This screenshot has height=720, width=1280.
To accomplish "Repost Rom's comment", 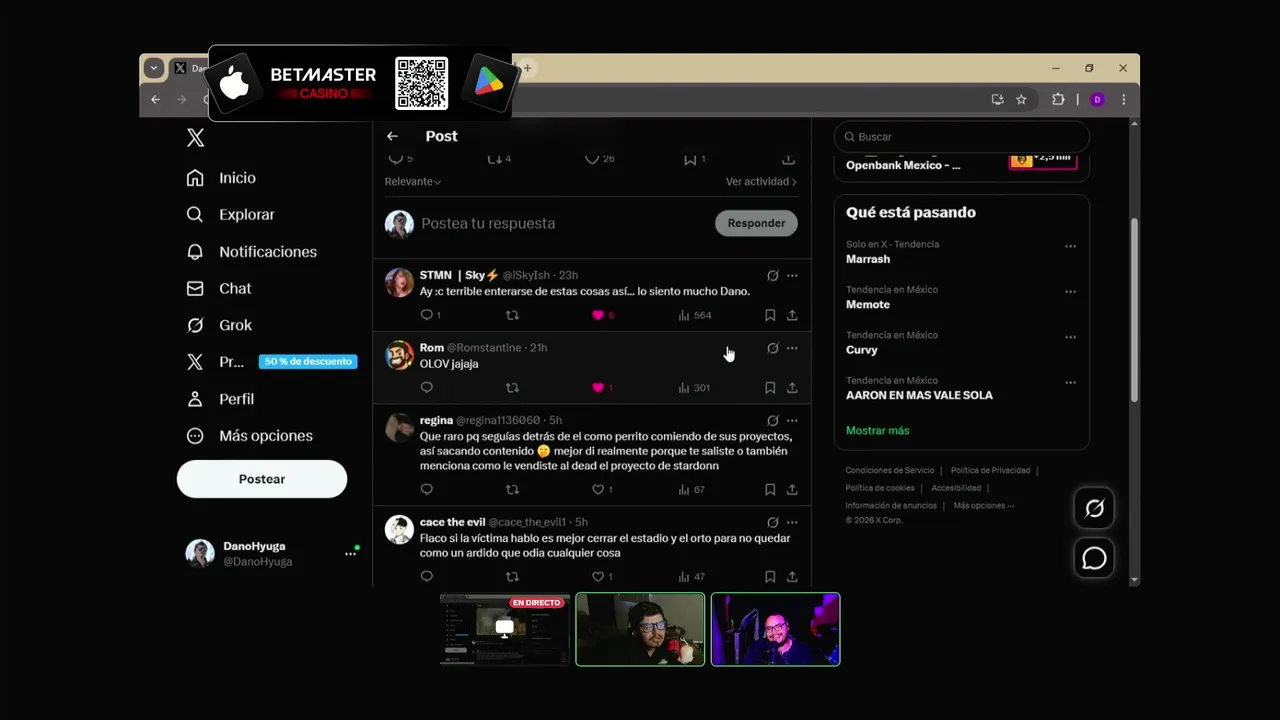I will point(512,387).
